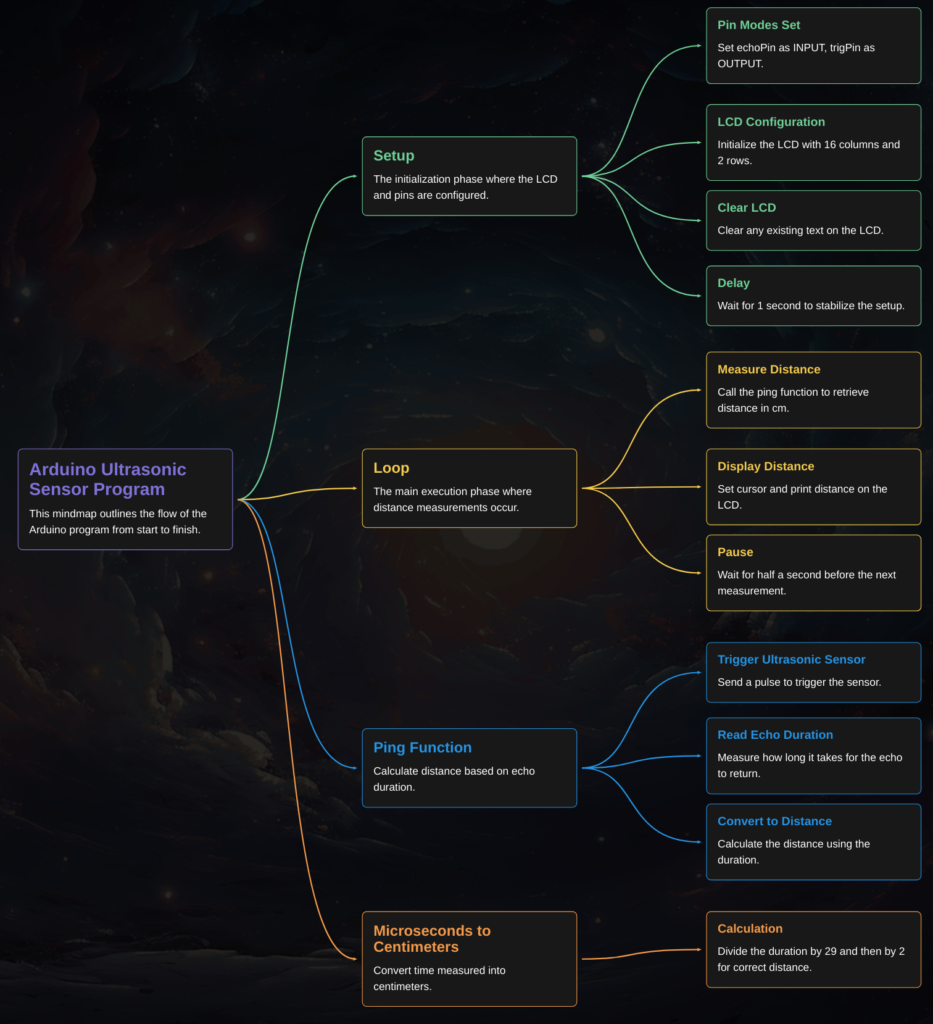
Task: Select the green Delay node
Action: pos(812,295)
